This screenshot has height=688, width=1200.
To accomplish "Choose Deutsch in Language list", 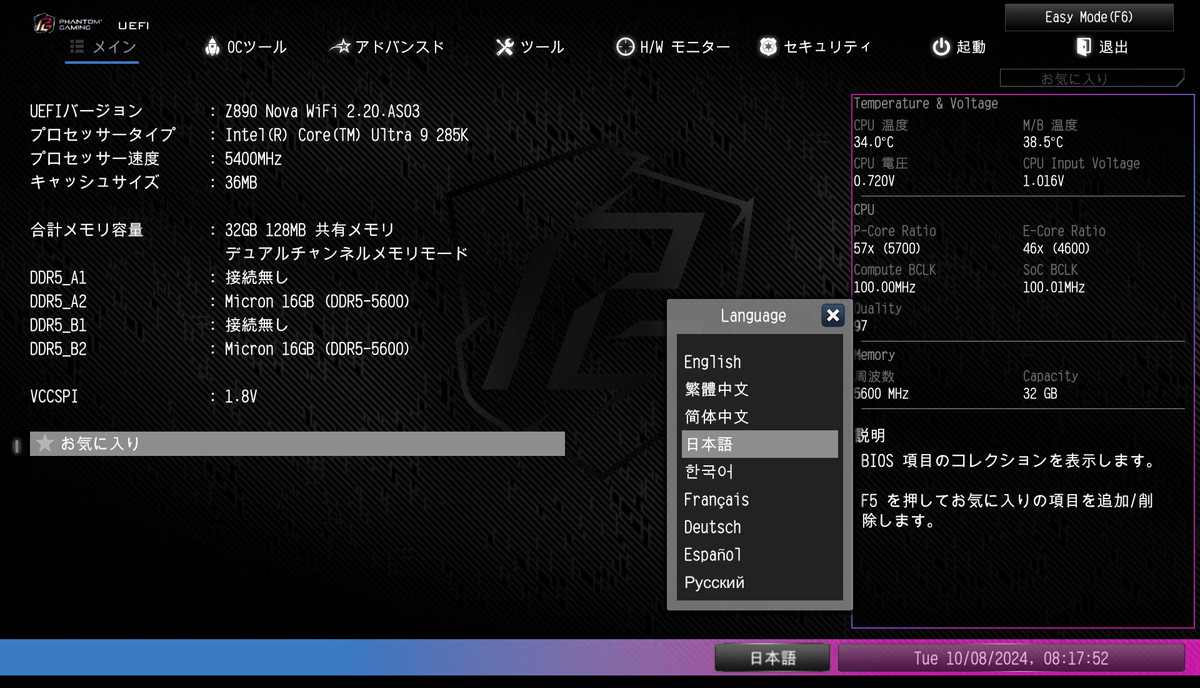I will pyautogui.click(x=759, y=527).
